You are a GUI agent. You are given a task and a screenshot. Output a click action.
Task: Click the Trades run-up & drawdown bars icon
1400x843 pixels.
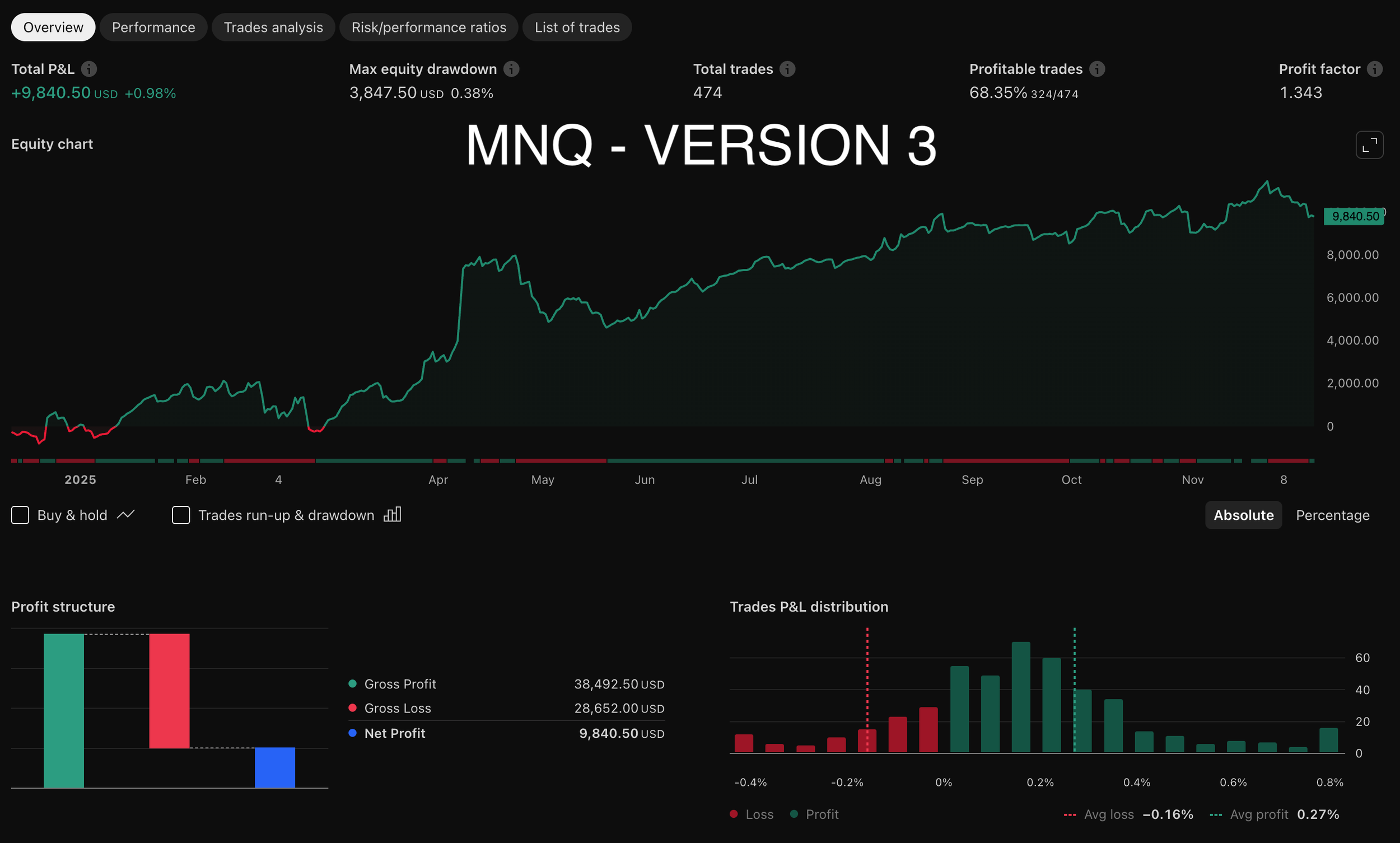click(x=393, y=515)
